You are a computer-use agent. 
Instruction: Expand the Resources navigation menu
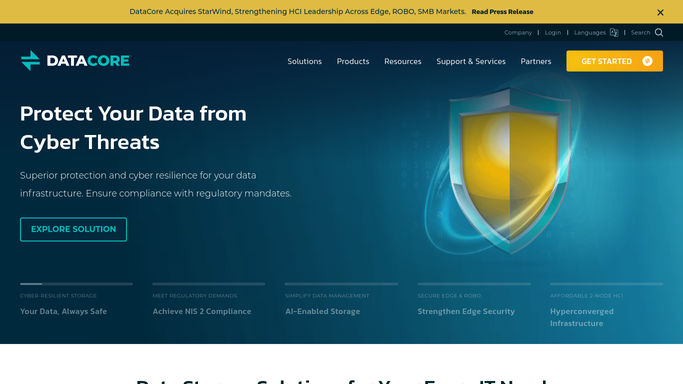coord(402,61)
